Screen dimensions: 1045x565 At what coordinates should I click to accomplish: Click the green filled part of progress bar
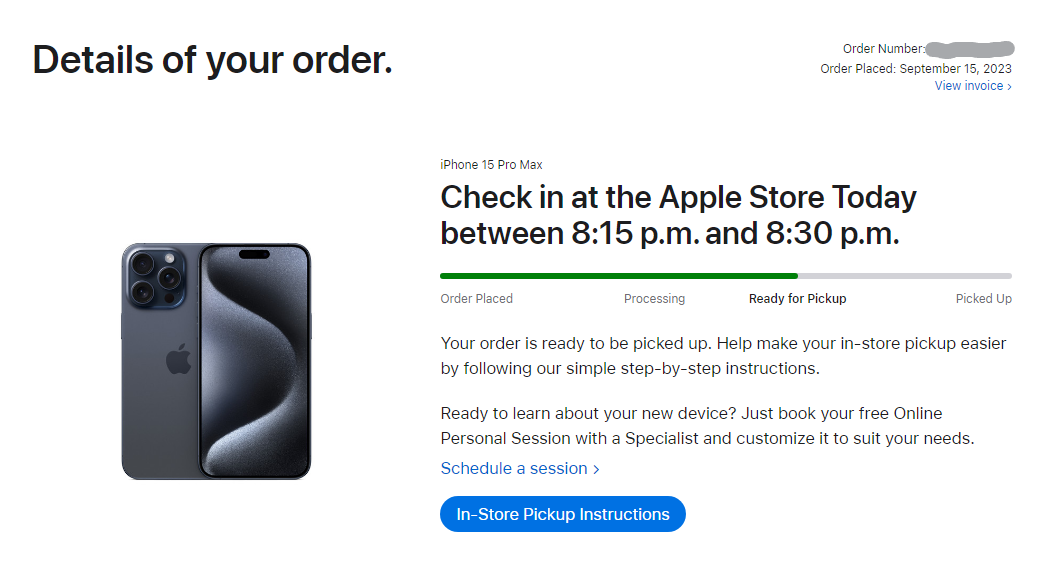pos(618,276)
